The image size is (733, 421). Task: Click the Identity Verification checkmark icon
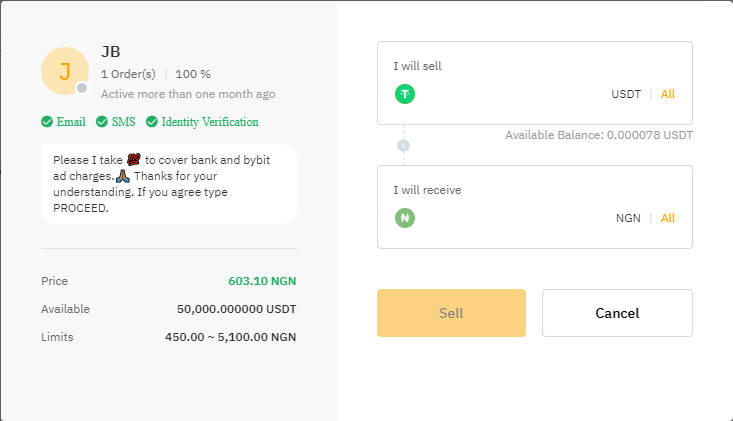click(x=152, y=122)
